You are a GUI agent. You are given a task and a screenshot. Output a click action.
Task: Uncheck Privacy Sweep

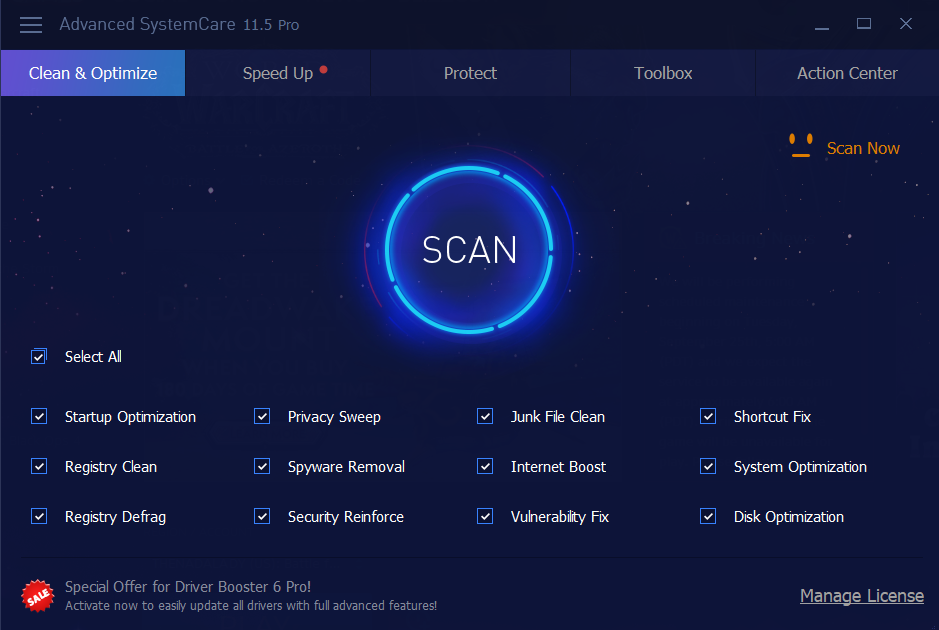click(x=262, y=416)
